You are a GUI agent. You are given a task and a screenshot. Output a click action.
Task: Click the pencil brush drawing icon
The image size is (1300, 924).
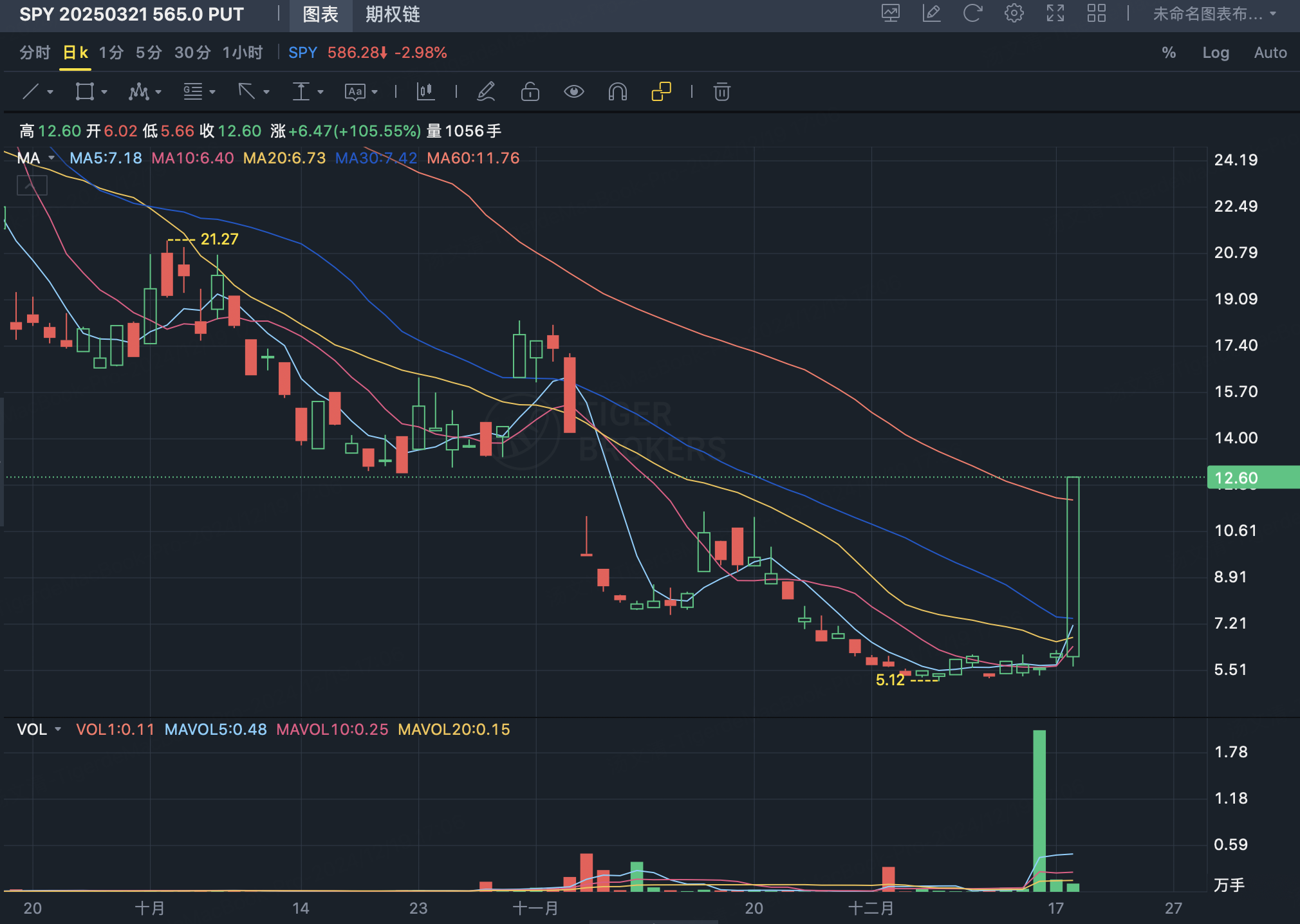pyautogui.click(x=486, y=92)
